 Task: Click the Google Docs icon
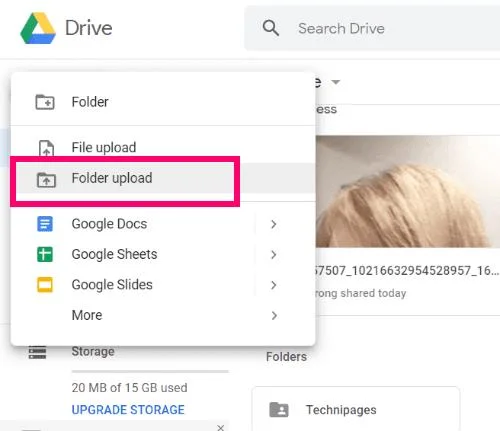(45, 224)
